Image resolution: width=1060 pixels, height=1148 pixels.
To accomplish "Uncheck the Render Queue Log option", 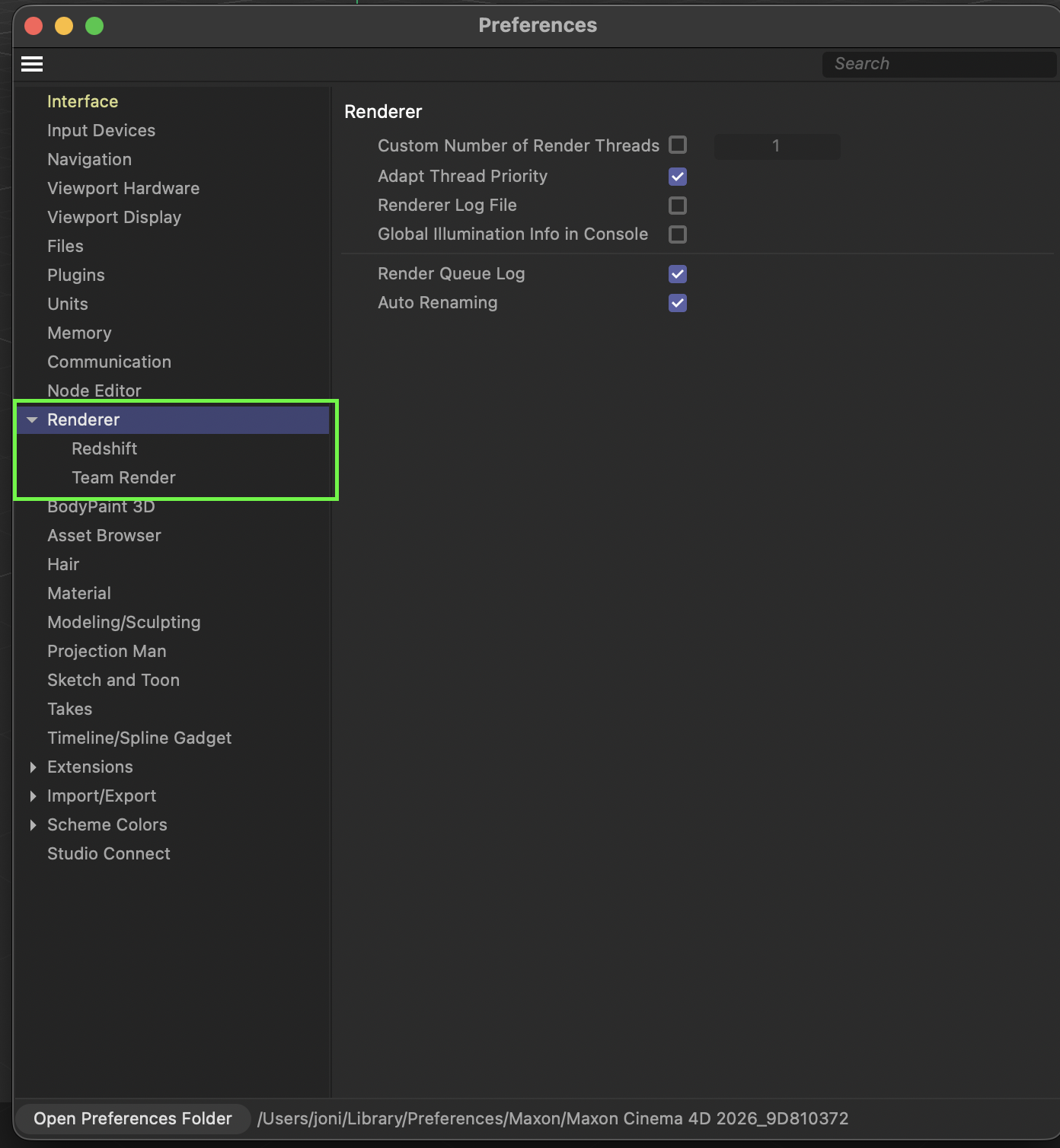I will 678,274.
